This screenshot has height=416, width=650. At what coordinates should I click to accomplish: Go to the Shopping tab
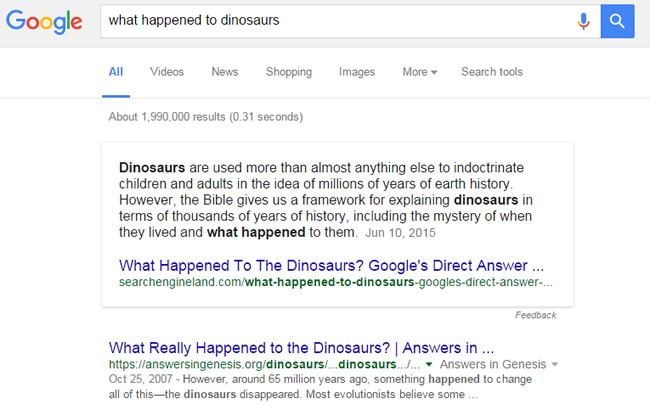289,72
